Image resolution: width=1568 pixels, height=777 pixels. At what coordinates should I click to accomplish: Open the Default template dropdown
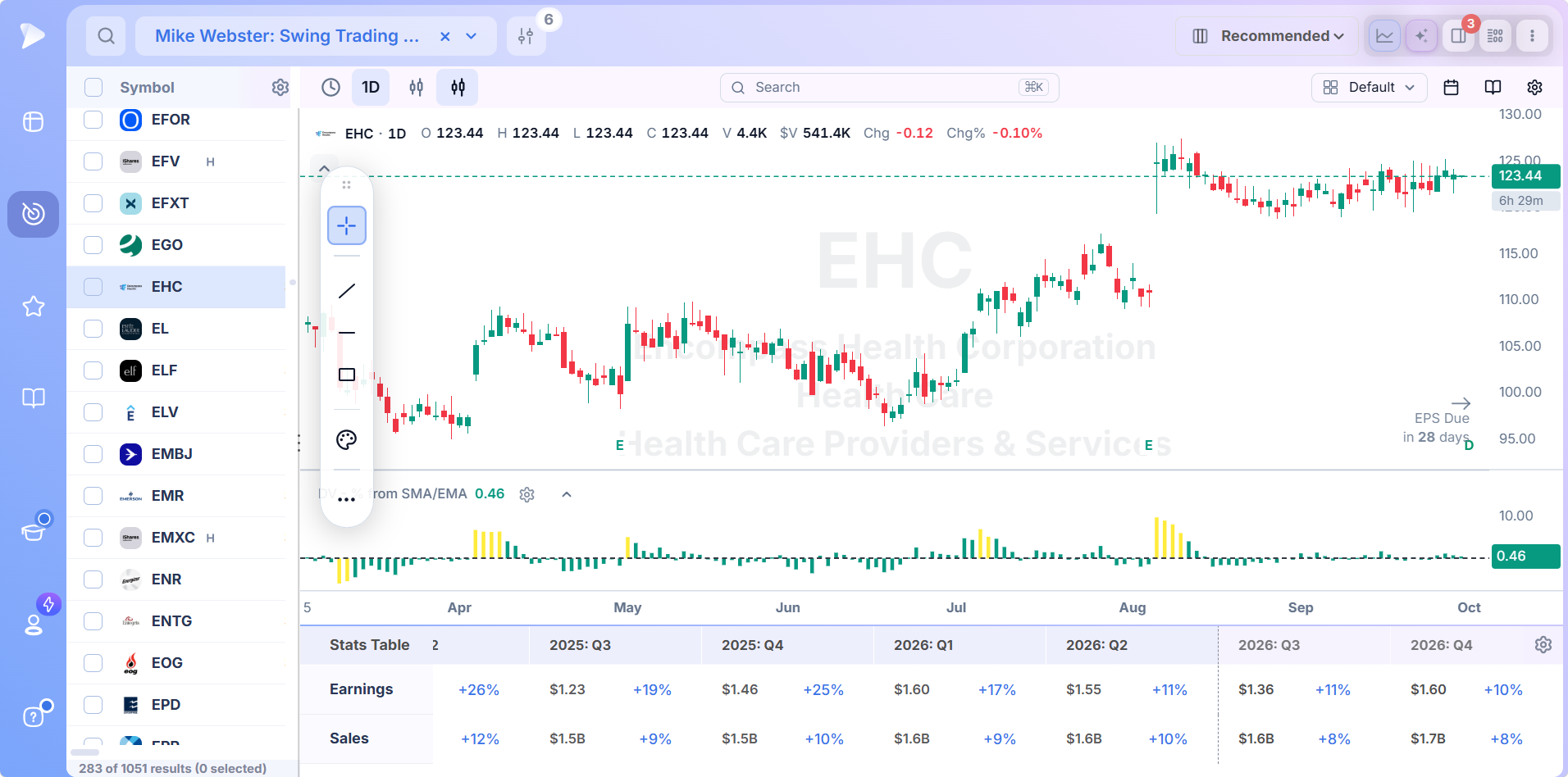(x=1370, y=88)
